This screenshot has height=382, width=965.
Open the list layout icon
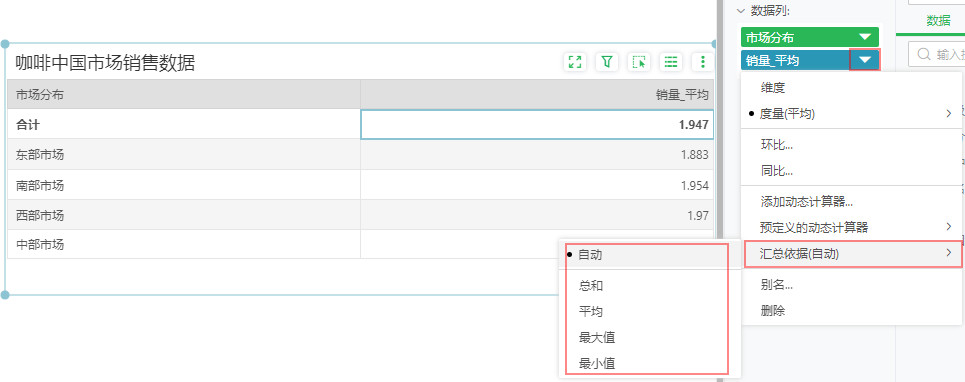671,62
